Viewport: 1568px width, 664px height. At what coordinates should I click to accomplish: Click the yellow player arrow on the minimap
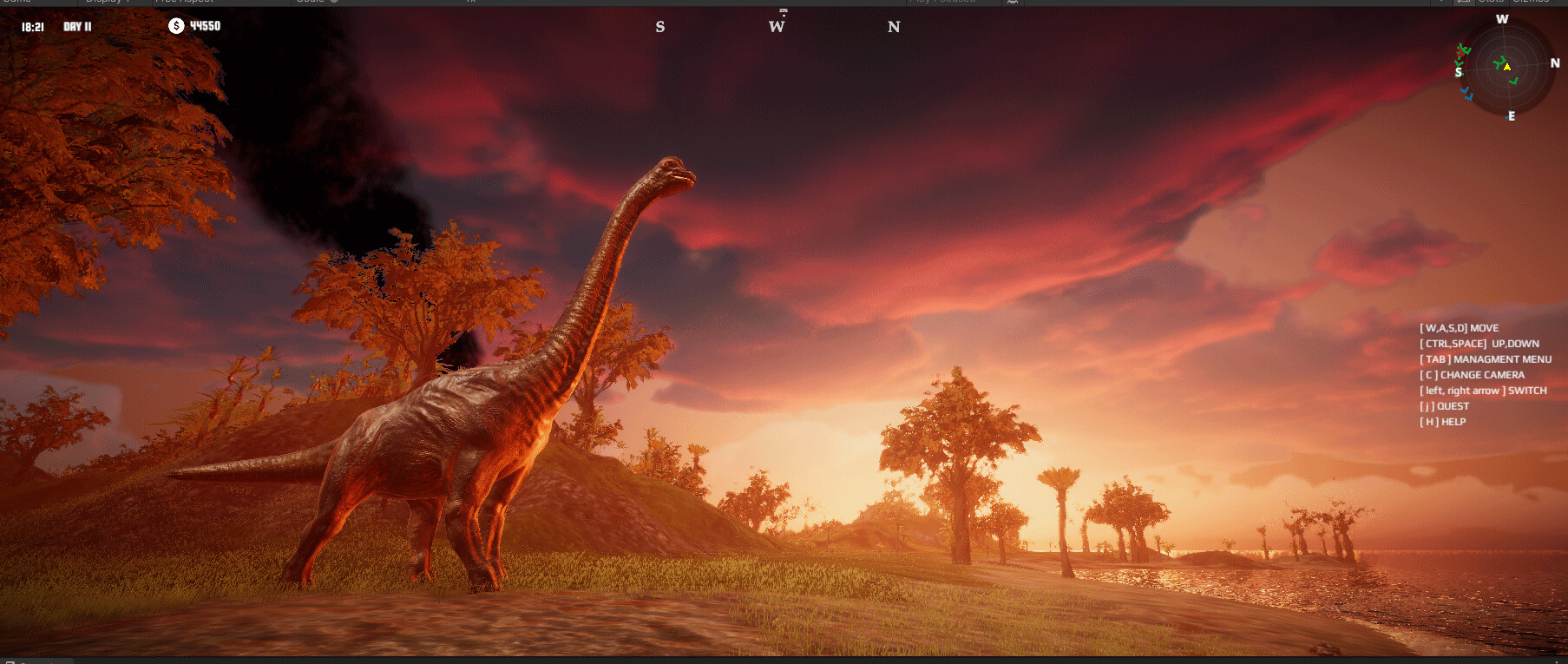click(x=1507, y=67)
